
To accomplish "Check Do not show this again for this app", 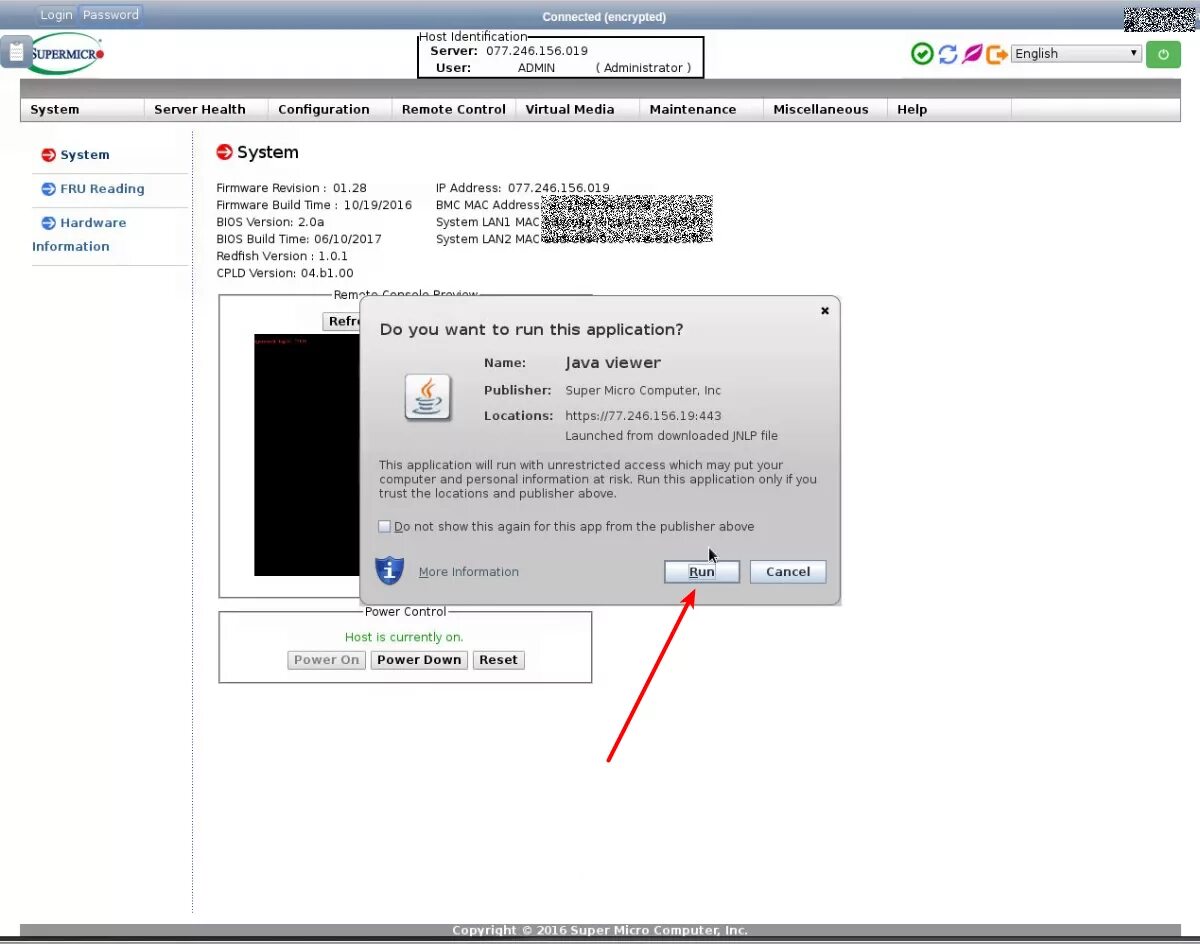I will (x=384, y=525).
